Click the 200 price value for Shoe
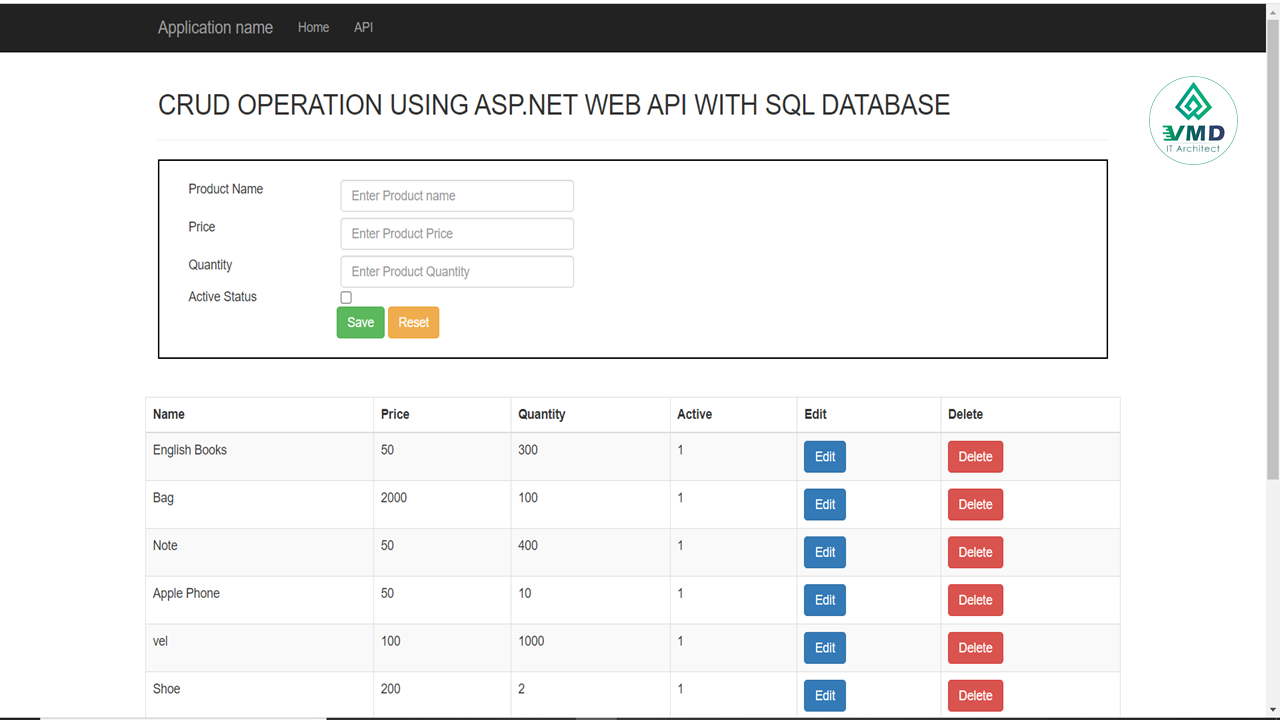Image resolution: width=1280 pixels, height=720 pixels. coord(391,689)
